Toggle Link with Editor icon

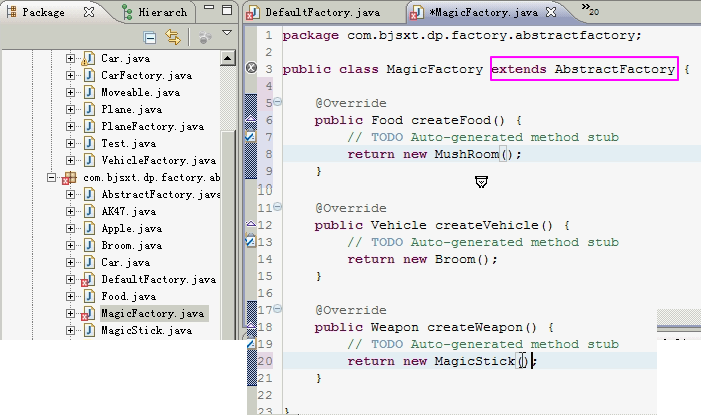(x=173, y=37)
